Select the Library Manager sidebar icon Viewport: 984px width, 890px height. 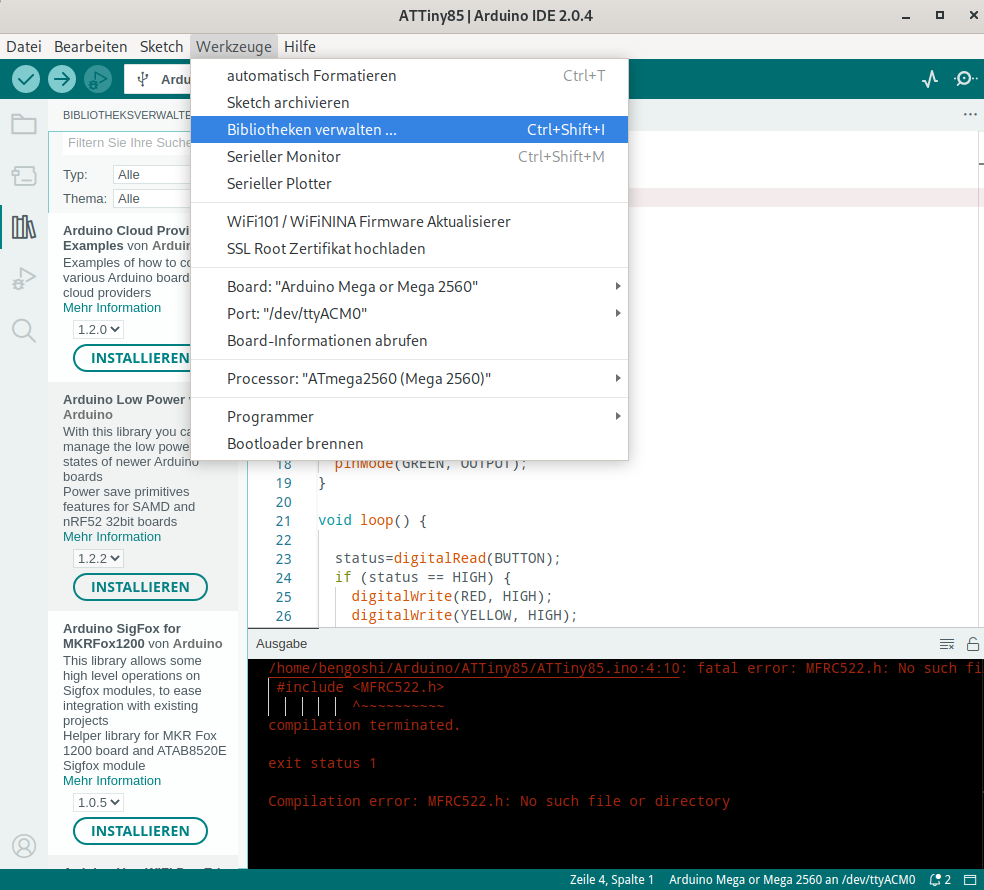click(x=24, y=228)
